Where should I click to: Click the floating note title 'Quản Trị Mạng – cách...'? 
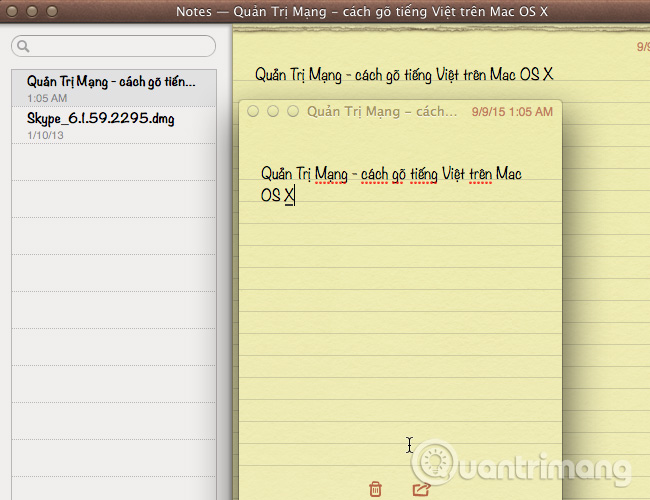click(382, 112)
